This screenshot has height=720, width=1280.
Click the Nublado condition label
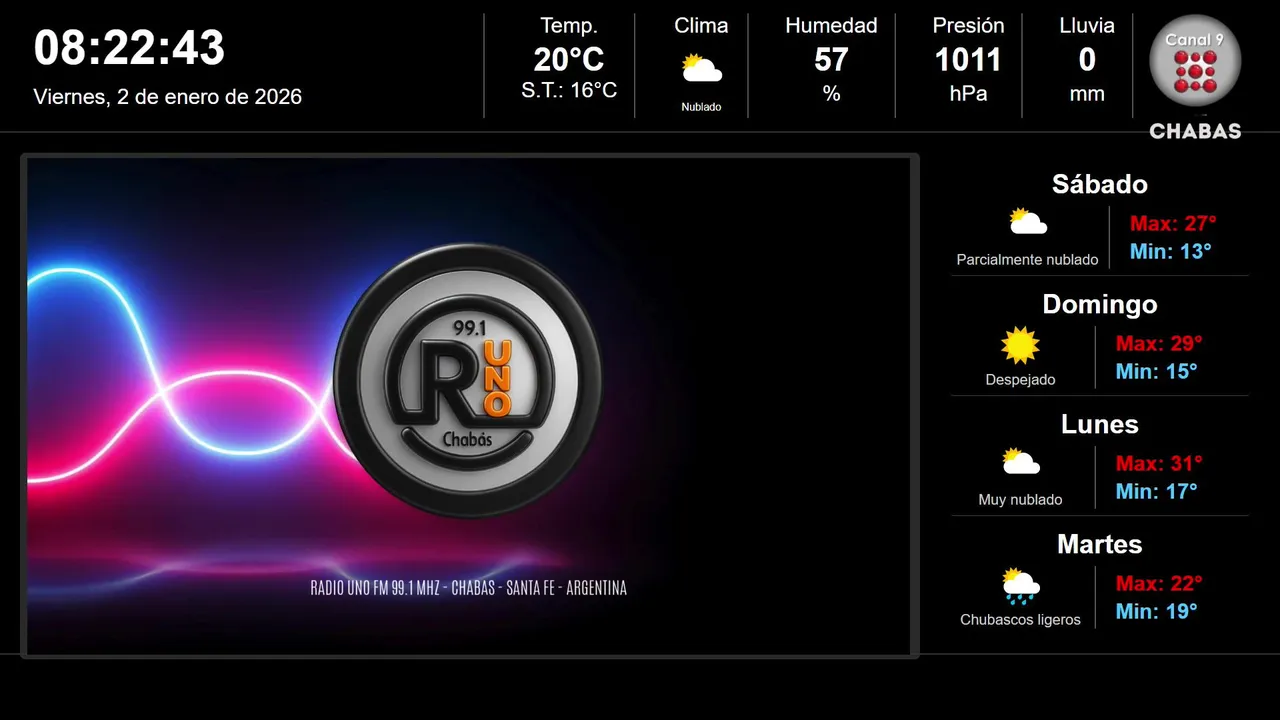coord(701,107)
